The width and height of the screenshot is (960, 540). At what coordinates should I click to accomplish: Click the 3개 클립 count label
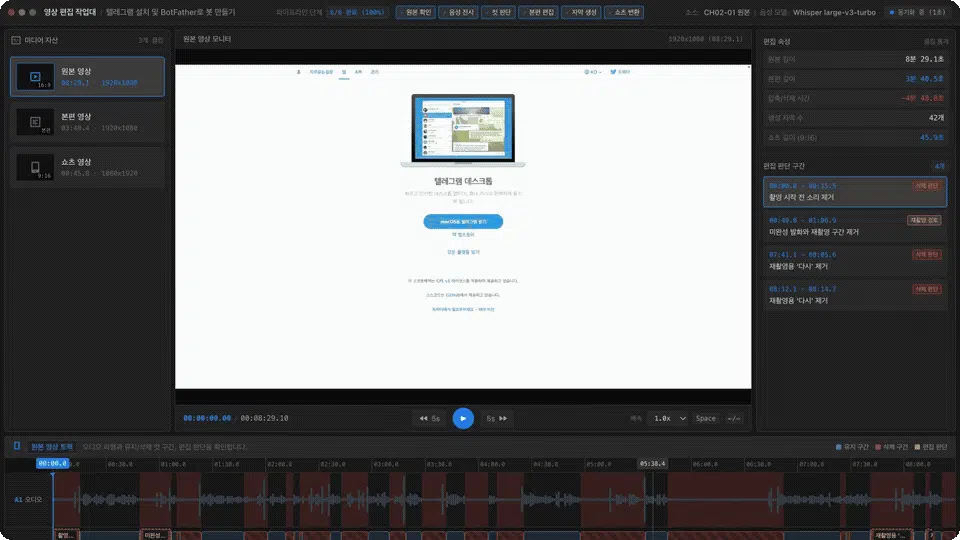click(x=151, y=40)
